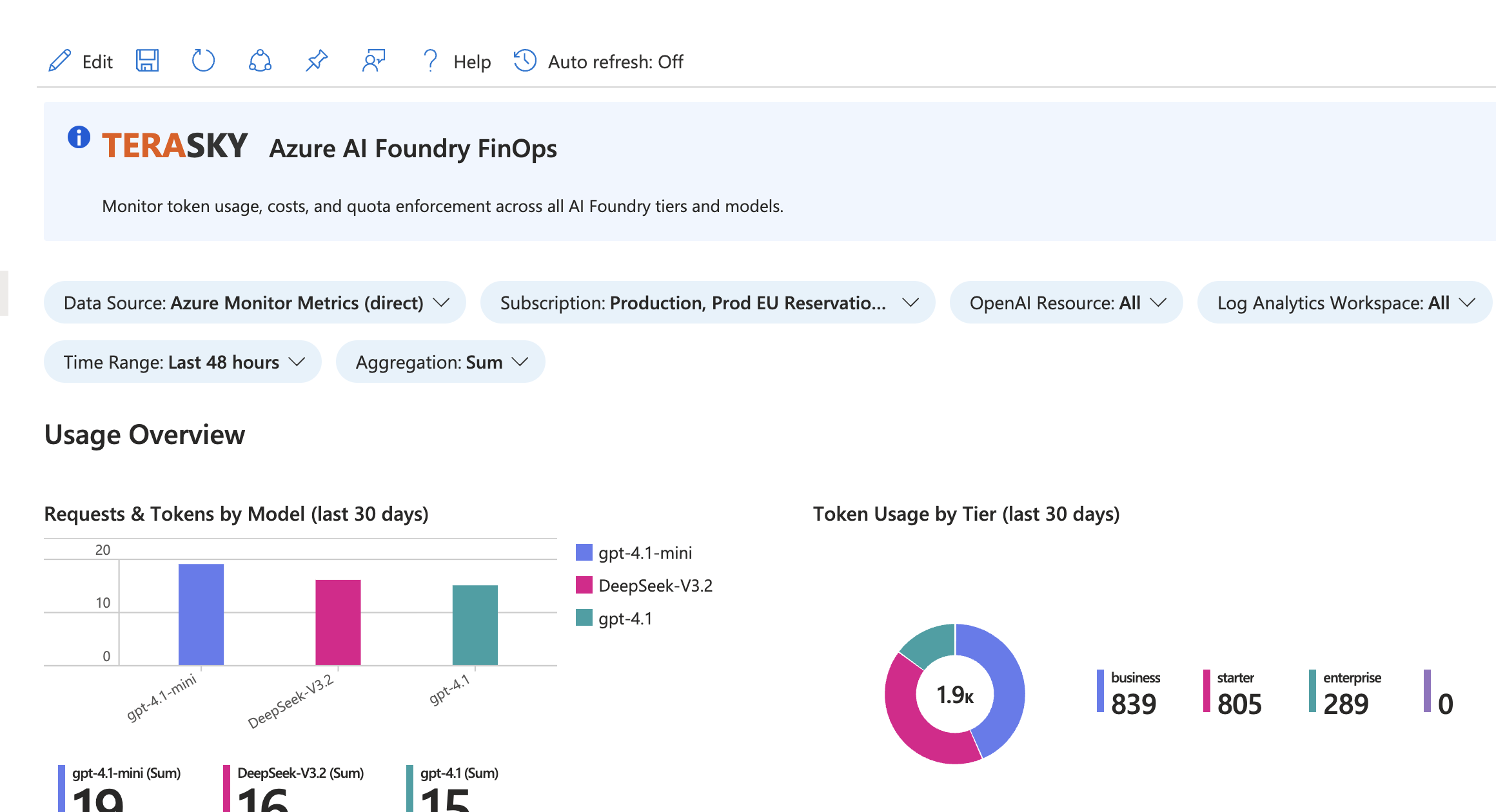Click the Token Usage by Tier title
This screenshot has width=1496, height=812.
point(966,514)
